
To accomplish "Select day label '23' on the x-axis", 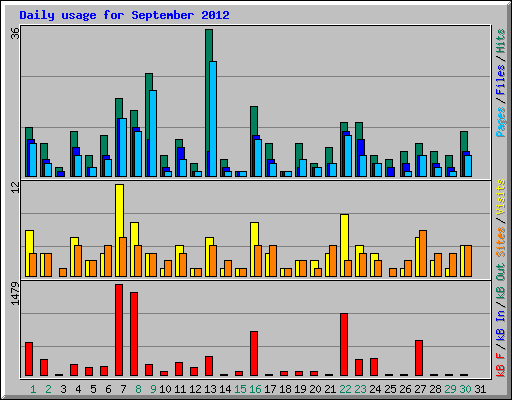I will pos(360,389).
